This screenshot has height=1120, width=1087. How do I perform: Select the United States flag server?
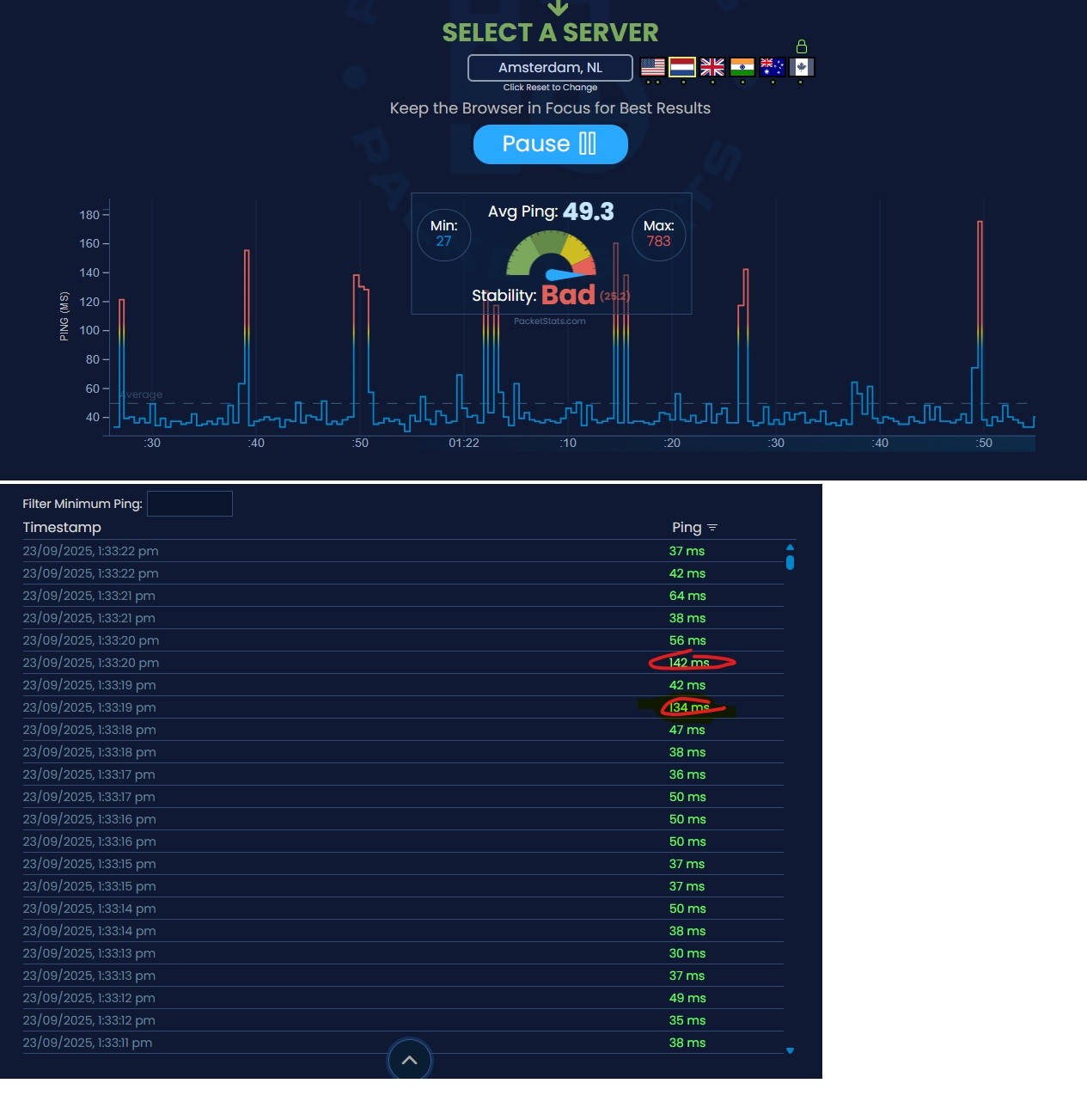pos(652,67)
